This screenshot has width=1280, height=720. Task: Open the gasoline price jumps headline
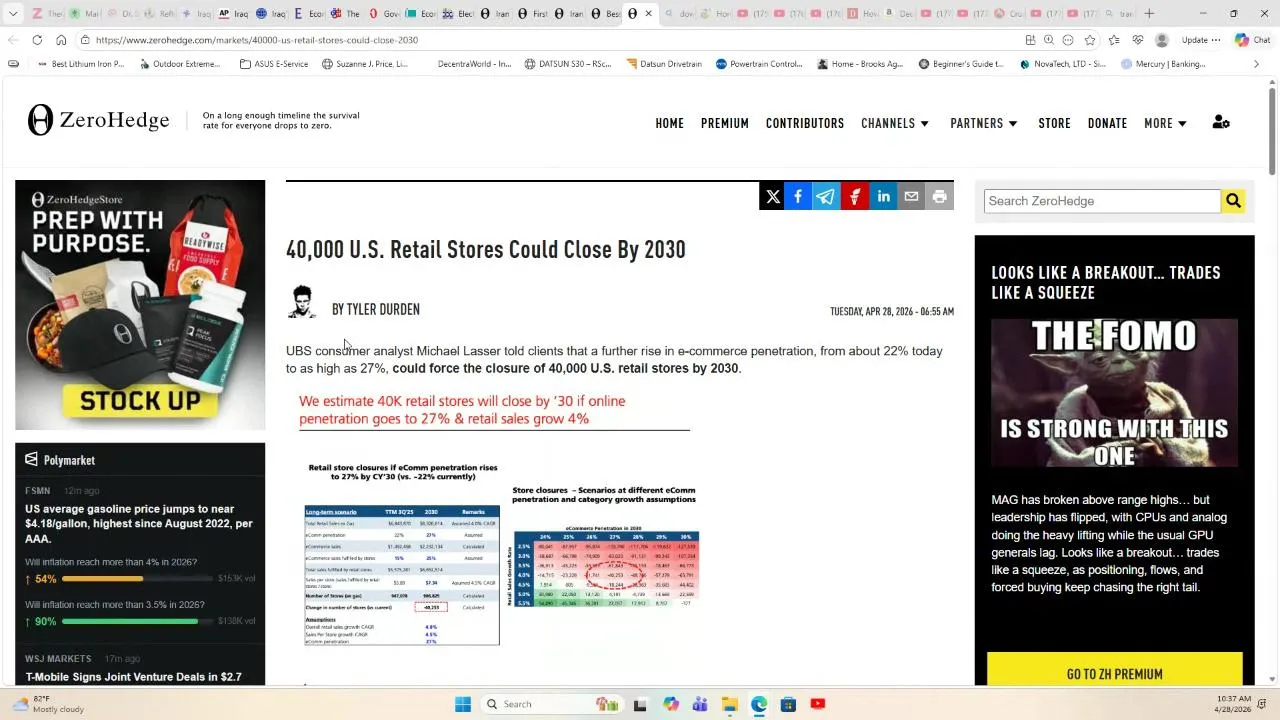[x=139, y=524]
